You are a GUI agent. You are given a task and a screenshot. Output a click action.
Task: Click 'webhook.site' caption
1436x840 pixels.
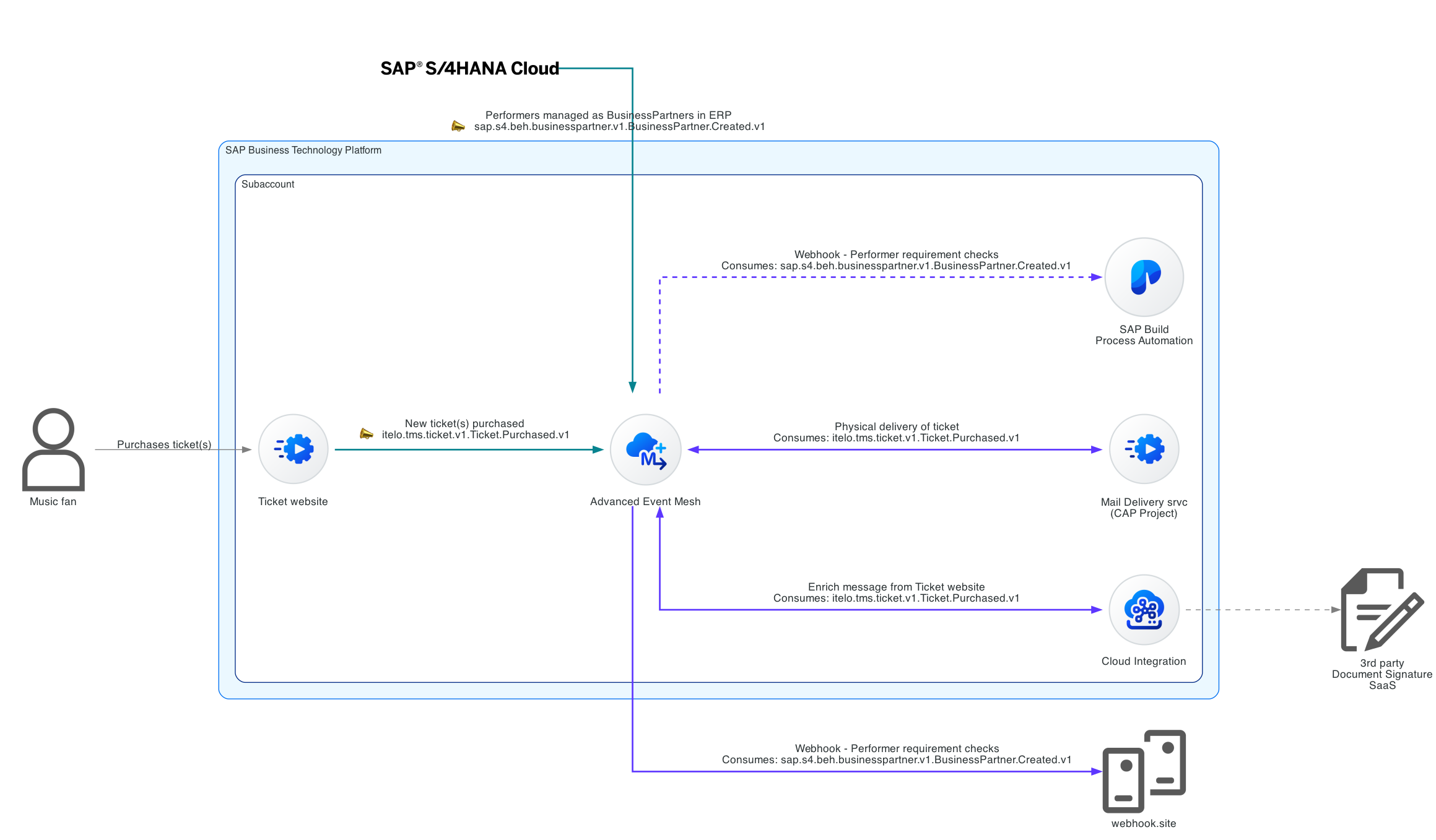click(x=1144, y=823)
